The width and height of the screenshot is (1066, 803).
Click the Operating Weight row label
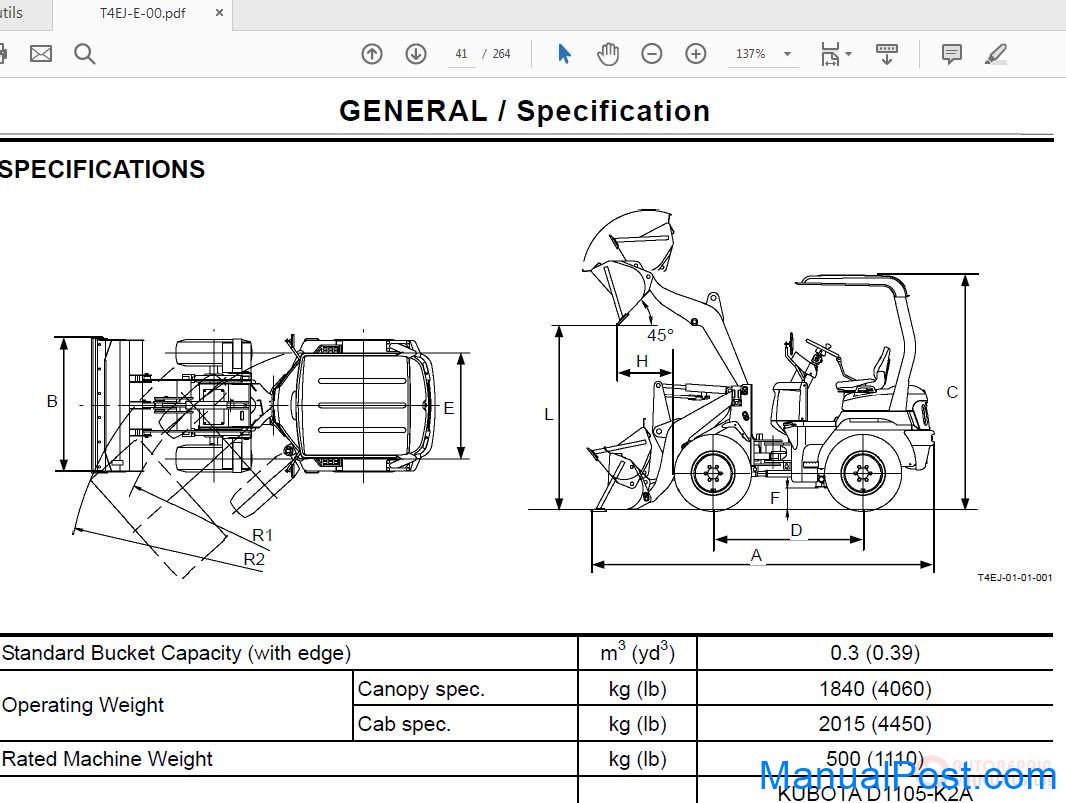[83, 705]
